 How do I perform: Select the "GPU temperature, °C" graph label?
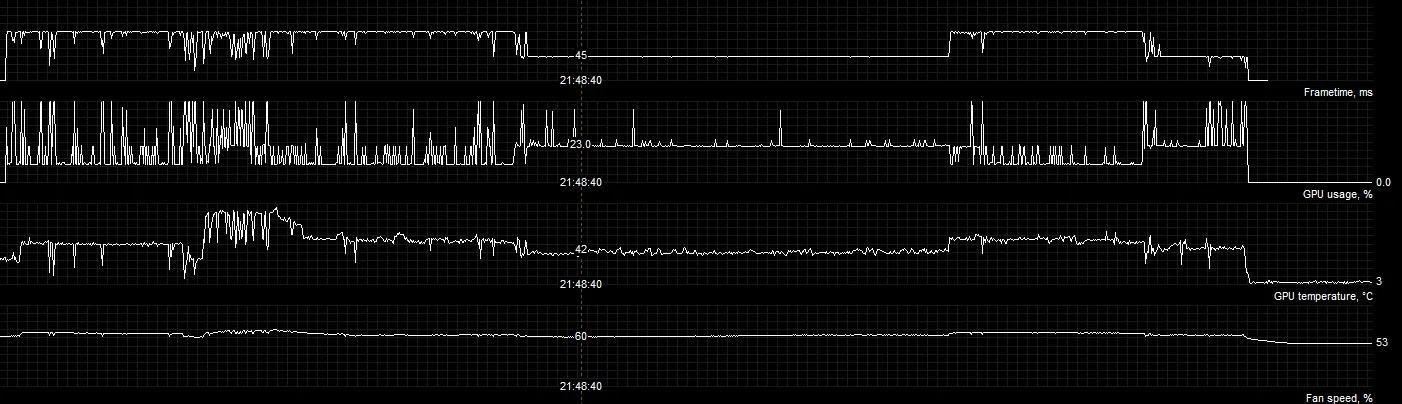[1323, 296]
